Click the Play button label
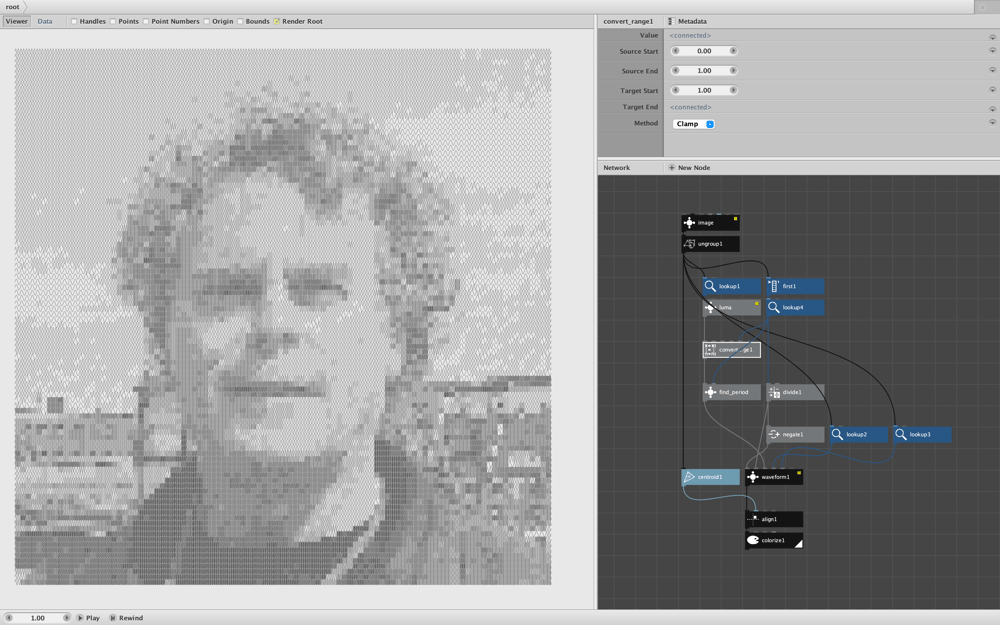The height and width of the screenshot is (625, 1000). [93, 618]
